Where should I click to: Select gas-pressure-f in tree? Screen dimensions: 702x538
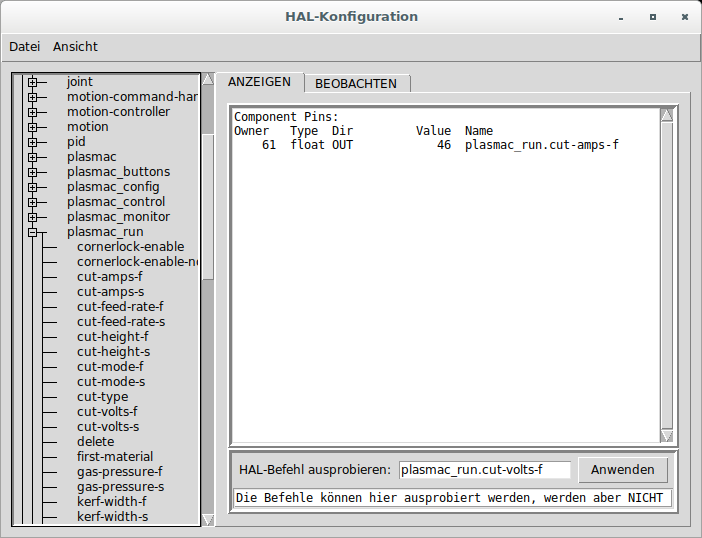click(120, 472)
